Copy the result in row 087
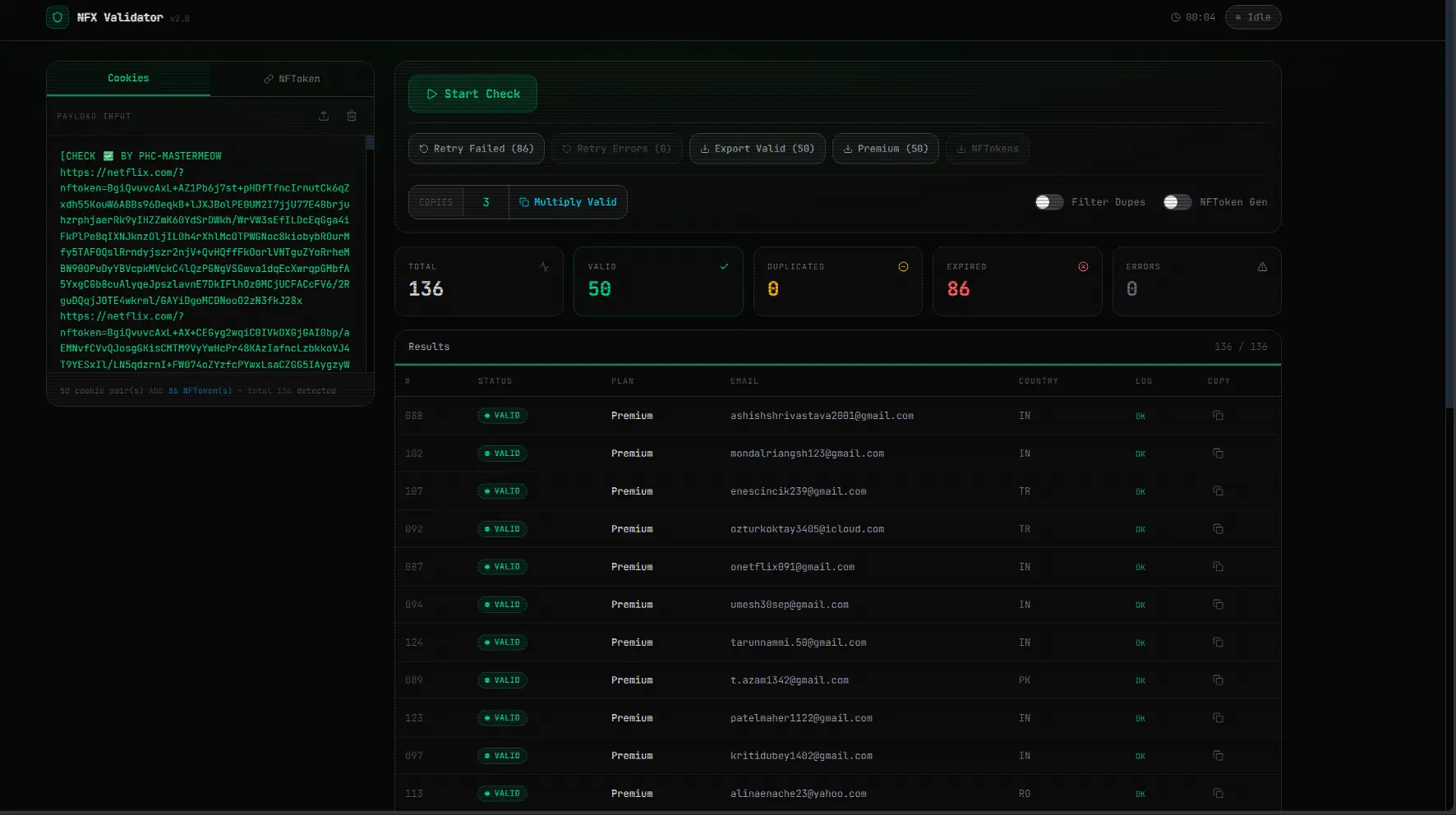This screenshot has height=815, width=1456. tap(1218, 567)
